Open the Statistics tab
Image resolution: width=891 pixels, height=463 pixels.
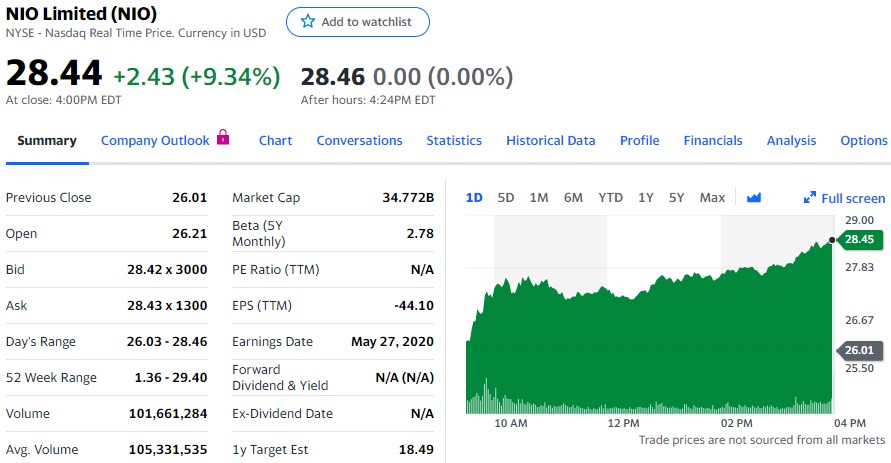click(454, 141)
